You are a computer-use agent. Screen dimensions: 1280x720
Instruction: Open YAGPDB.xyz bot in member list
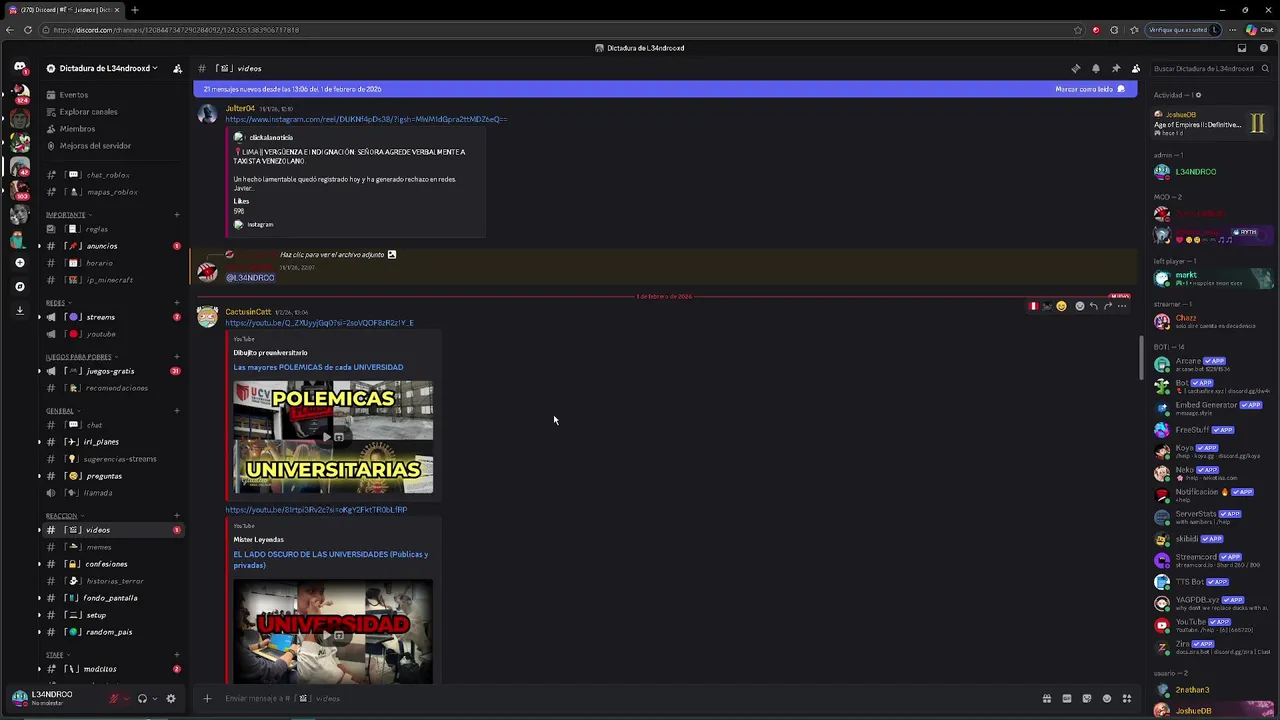click(1212, 603)
